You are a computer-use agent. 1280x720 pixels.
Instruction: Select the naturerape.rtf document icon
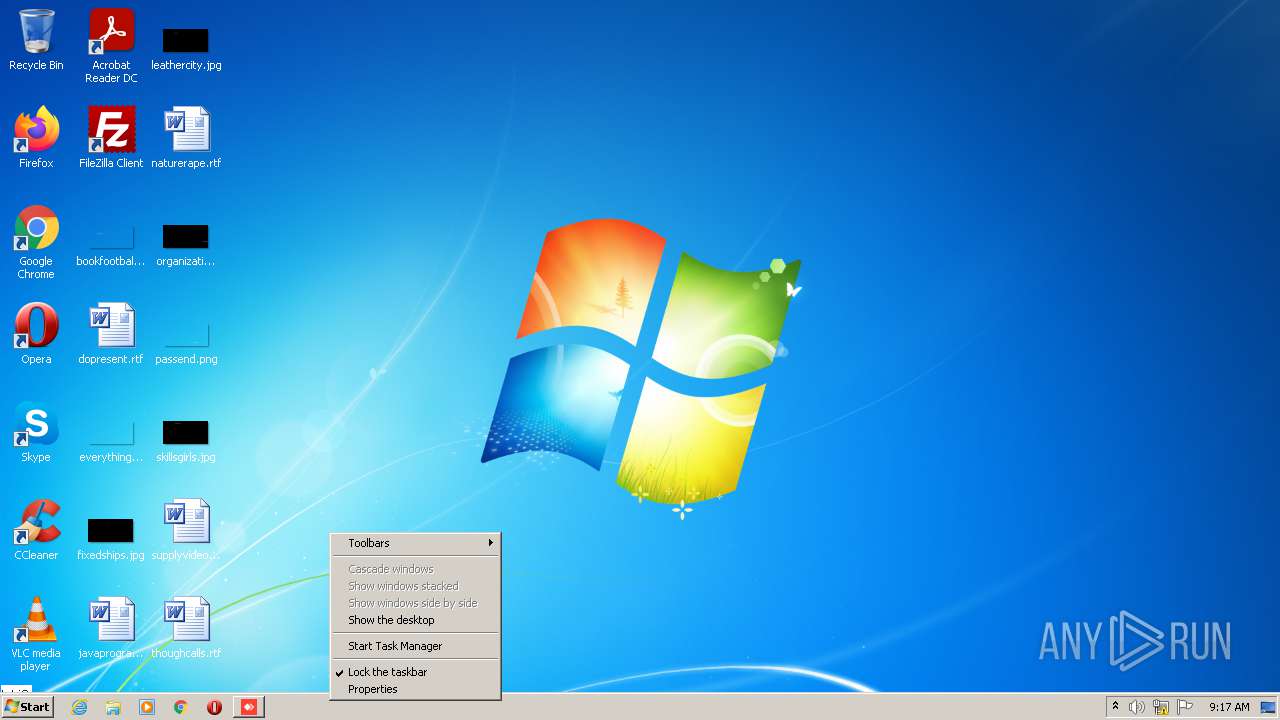point(186,138)
